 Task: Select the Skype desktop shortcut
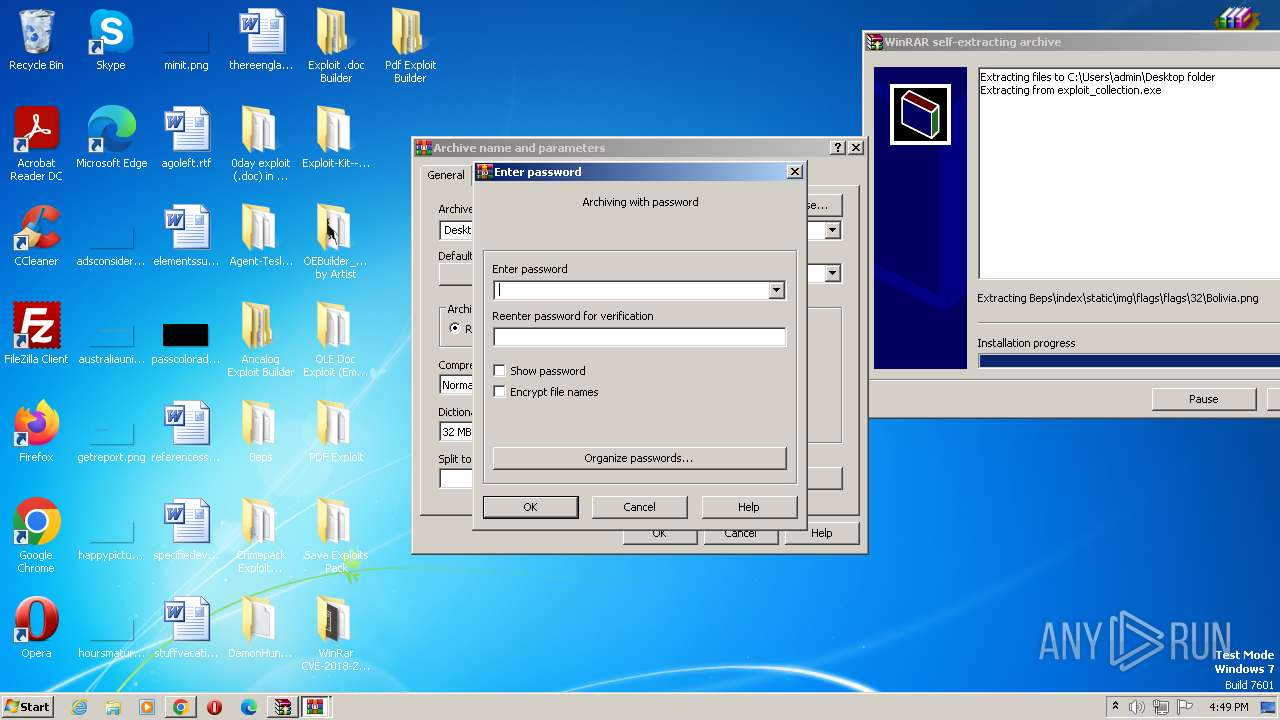[x=110, y=41]
